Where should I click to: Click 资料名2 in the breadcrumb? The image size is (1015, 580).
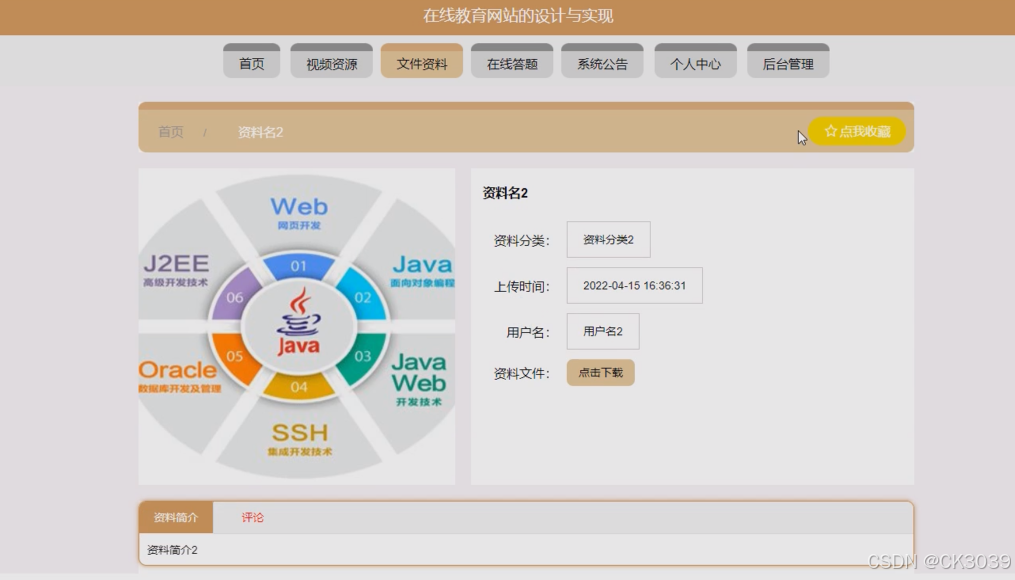pyautogui.click(x=260, y=132)
